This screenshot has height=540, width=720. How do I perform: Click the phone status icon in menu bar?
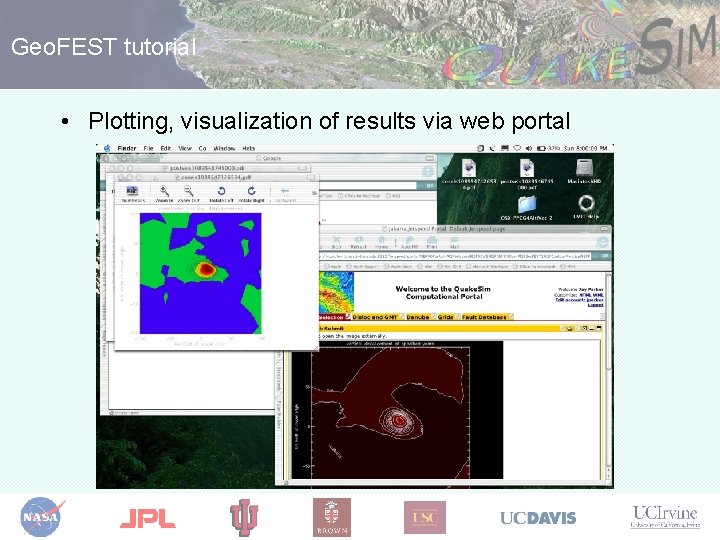(x=493, y=148)
